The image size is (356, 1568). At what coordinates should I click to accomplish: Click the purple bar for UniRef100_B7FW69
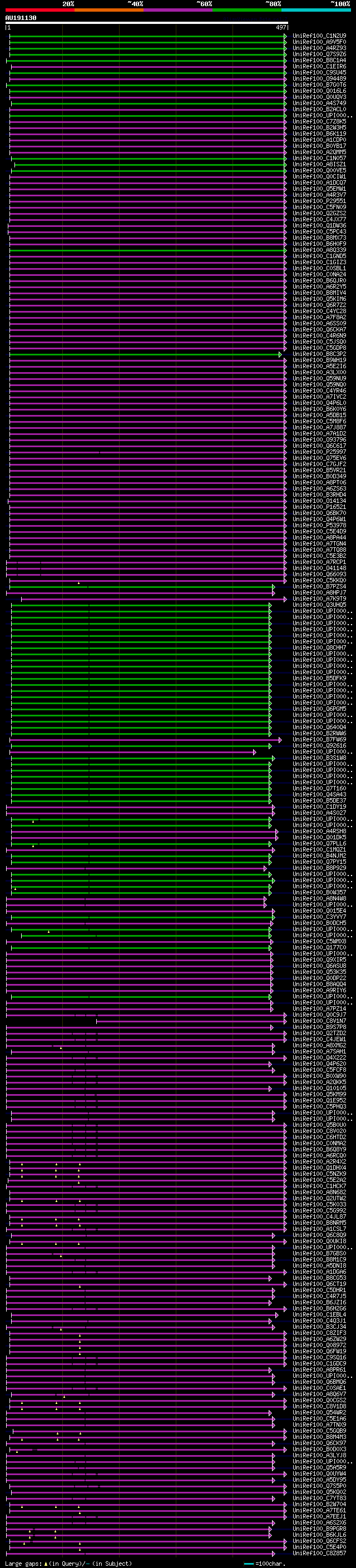click(x=145, y=740)
